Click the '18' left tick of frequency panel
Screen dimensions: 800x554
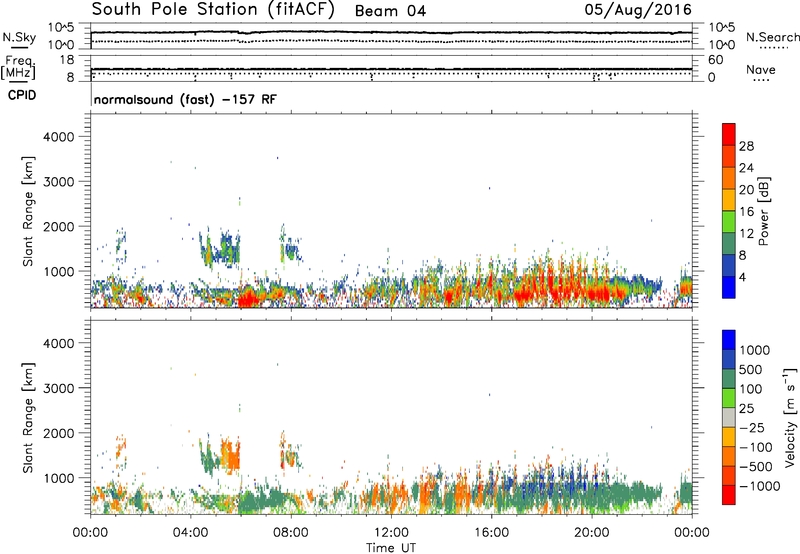pos(67,60)
